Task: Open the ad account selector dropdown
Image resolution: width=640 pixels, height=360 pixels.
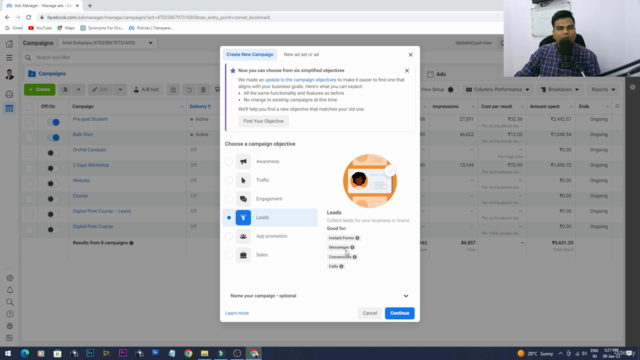Action: point(107,43)
